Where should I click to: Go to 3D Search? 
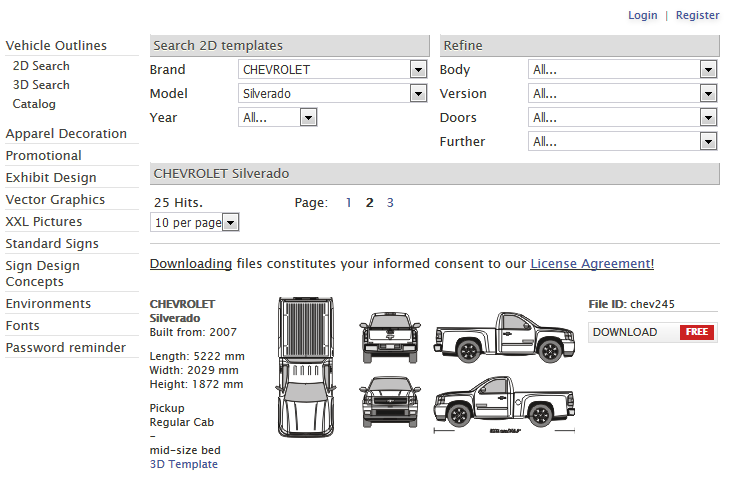pos(41,85)
